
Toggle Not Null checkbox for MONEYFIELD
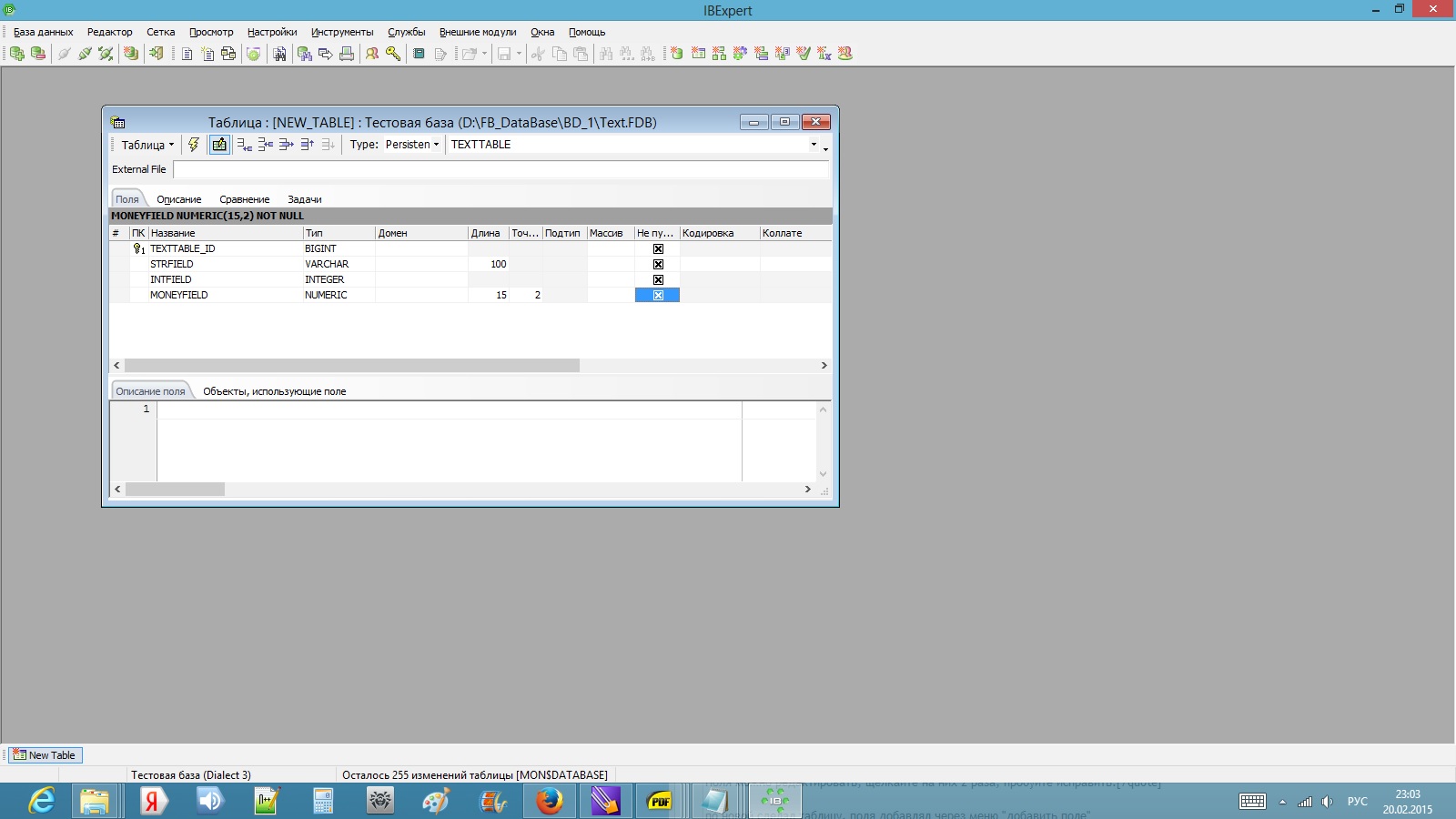point(658,295)
